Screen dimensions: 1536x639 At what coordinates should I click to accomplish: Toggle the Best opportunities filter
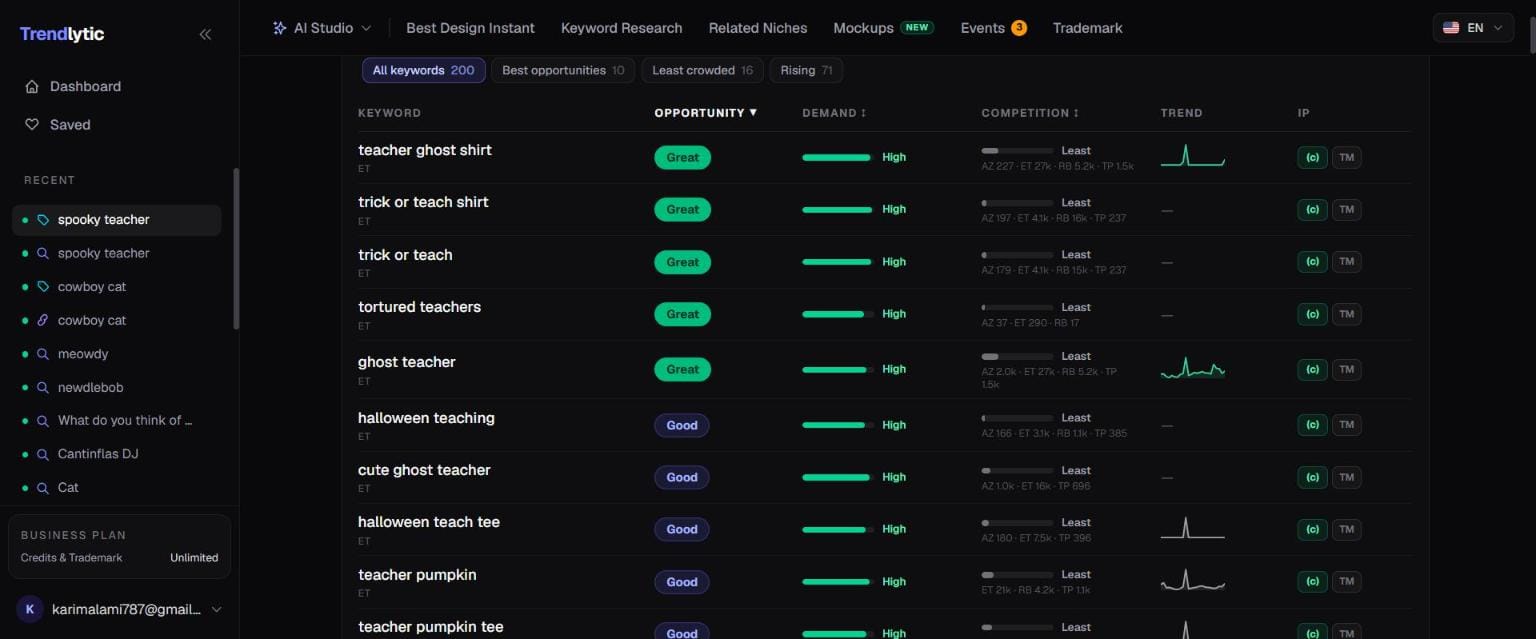563,70
